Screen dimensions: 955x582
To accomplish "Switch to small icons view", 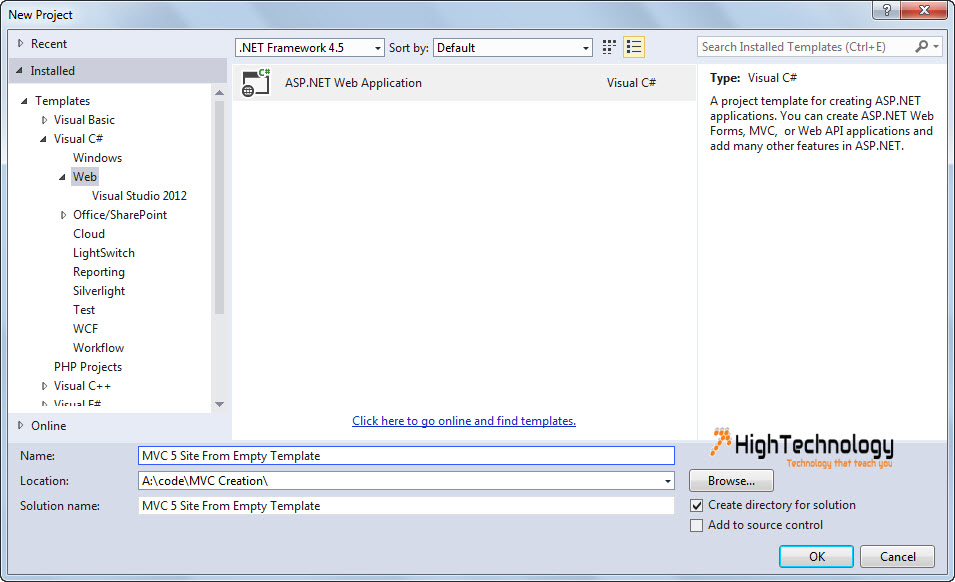I will [609, 47].
